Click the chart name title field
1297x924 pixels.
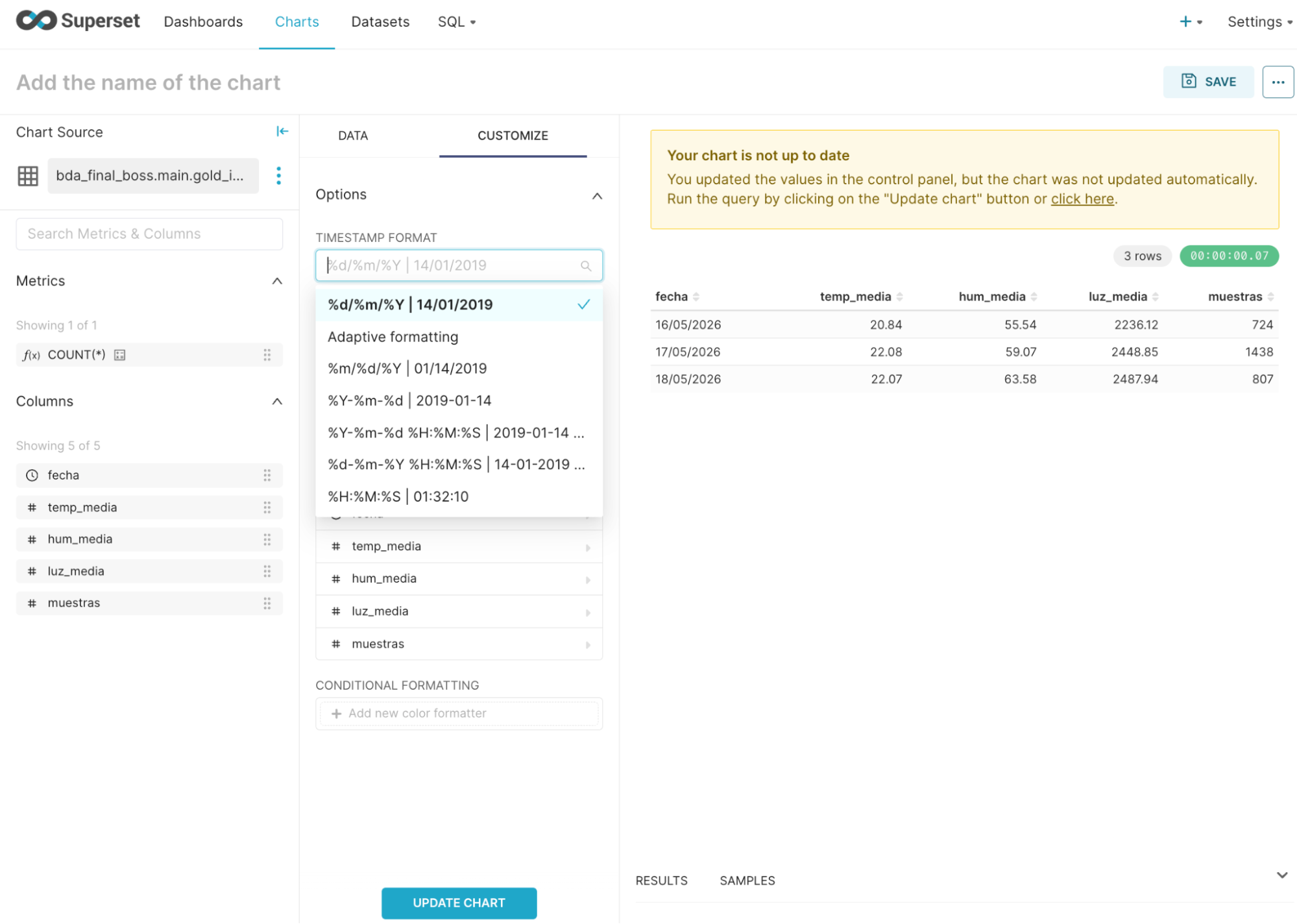(148, 82)
